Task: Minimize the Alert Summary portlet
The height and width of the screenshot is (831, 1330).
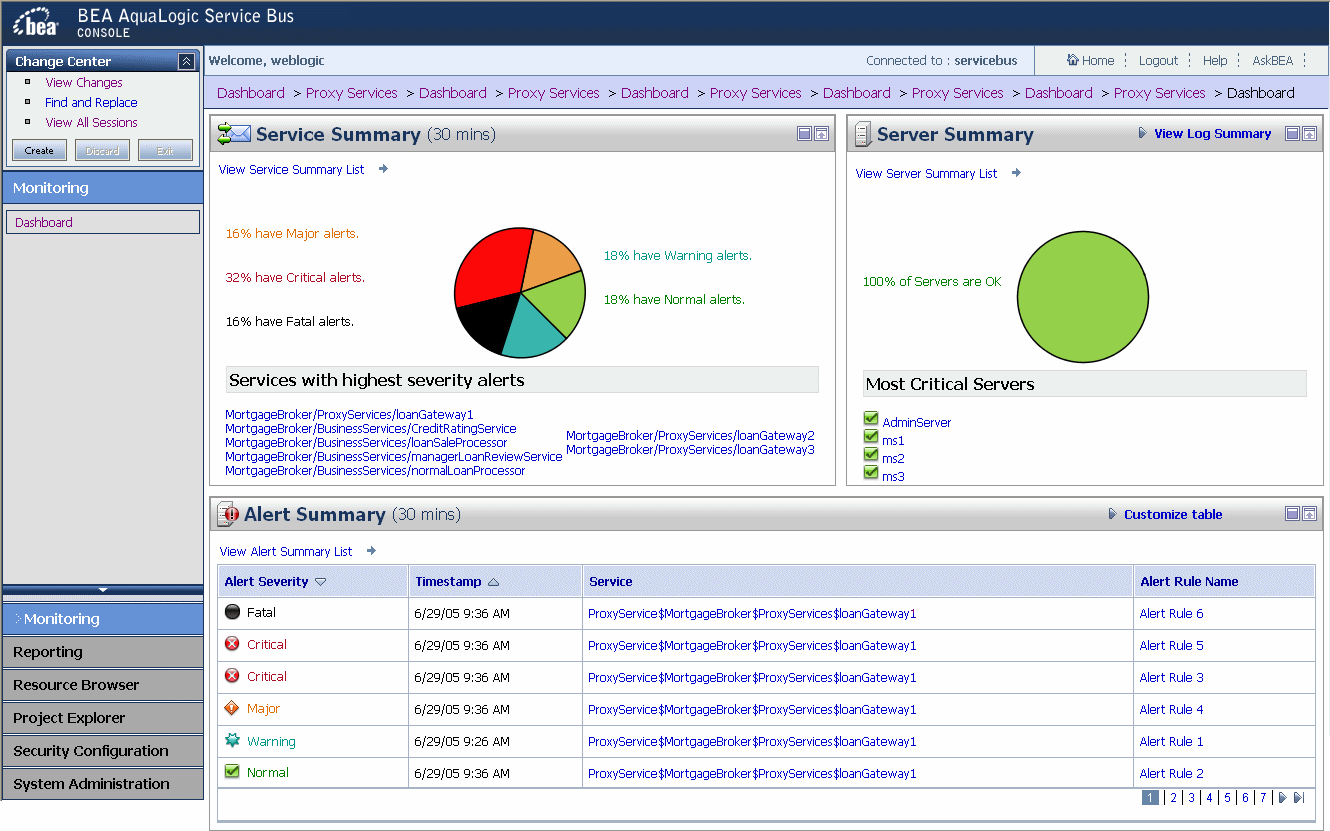Action: pyautogui.click(x=1292, y=514)
